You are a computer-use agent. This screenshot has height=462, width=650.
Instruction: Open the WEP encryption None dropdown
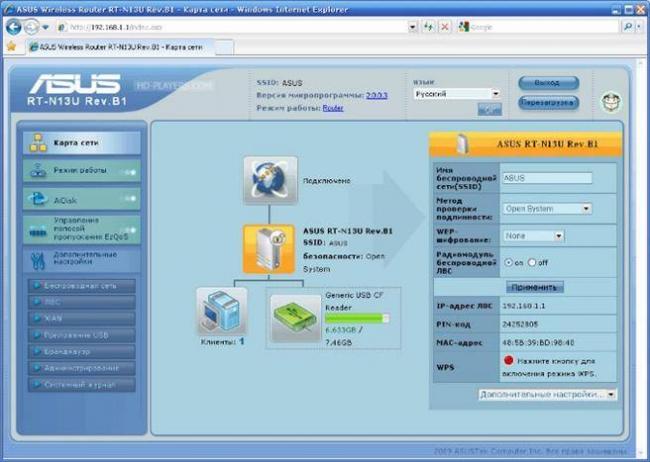pyautogui.click(x=533, y=236)
